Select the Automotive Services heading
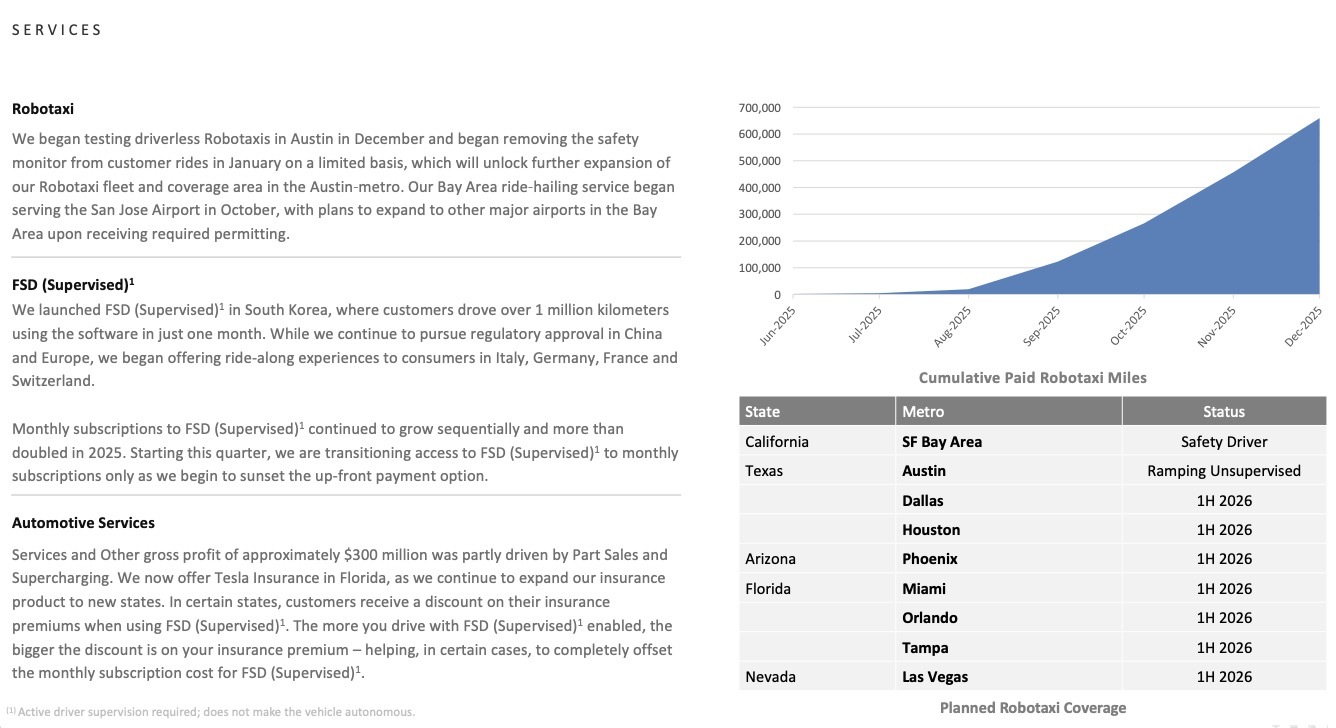 tap(83, 523)
